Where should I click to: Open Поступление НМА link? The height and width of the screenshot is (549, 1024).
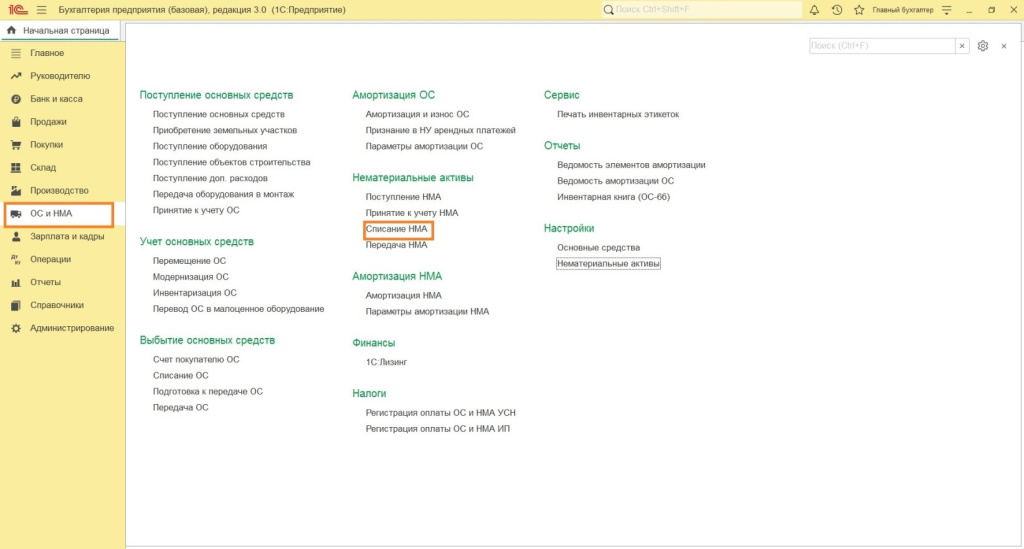403,196
